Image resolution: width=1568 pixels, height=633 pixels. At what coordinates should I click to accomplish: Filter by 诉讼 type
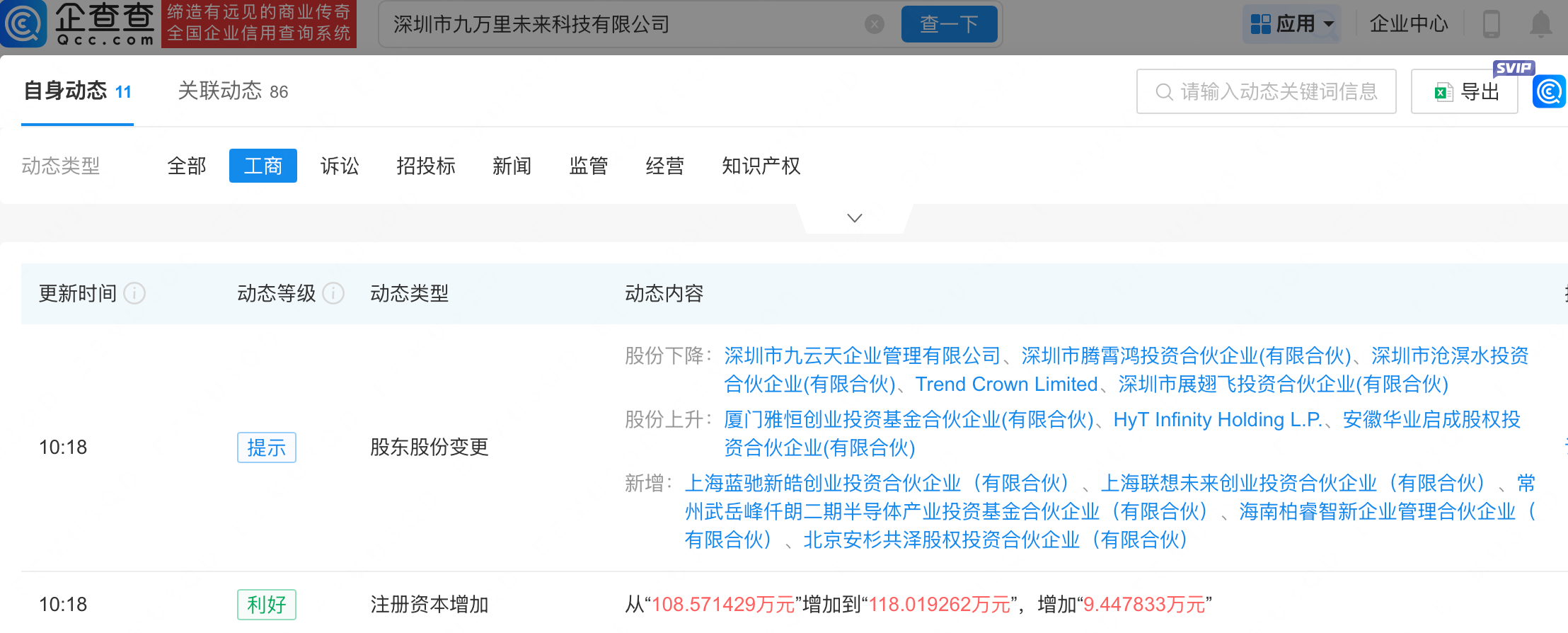340,166
